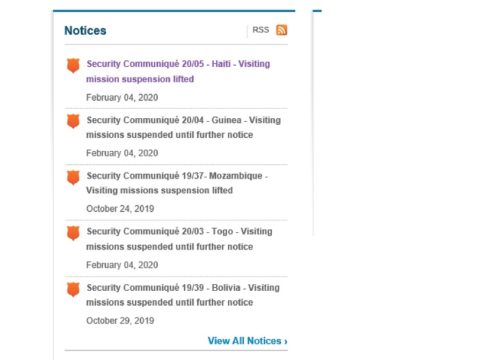The height and width of the screenshot is (360, 485).
Task: Click the orange RSS feed icon
Action: (x=282, y=30)
